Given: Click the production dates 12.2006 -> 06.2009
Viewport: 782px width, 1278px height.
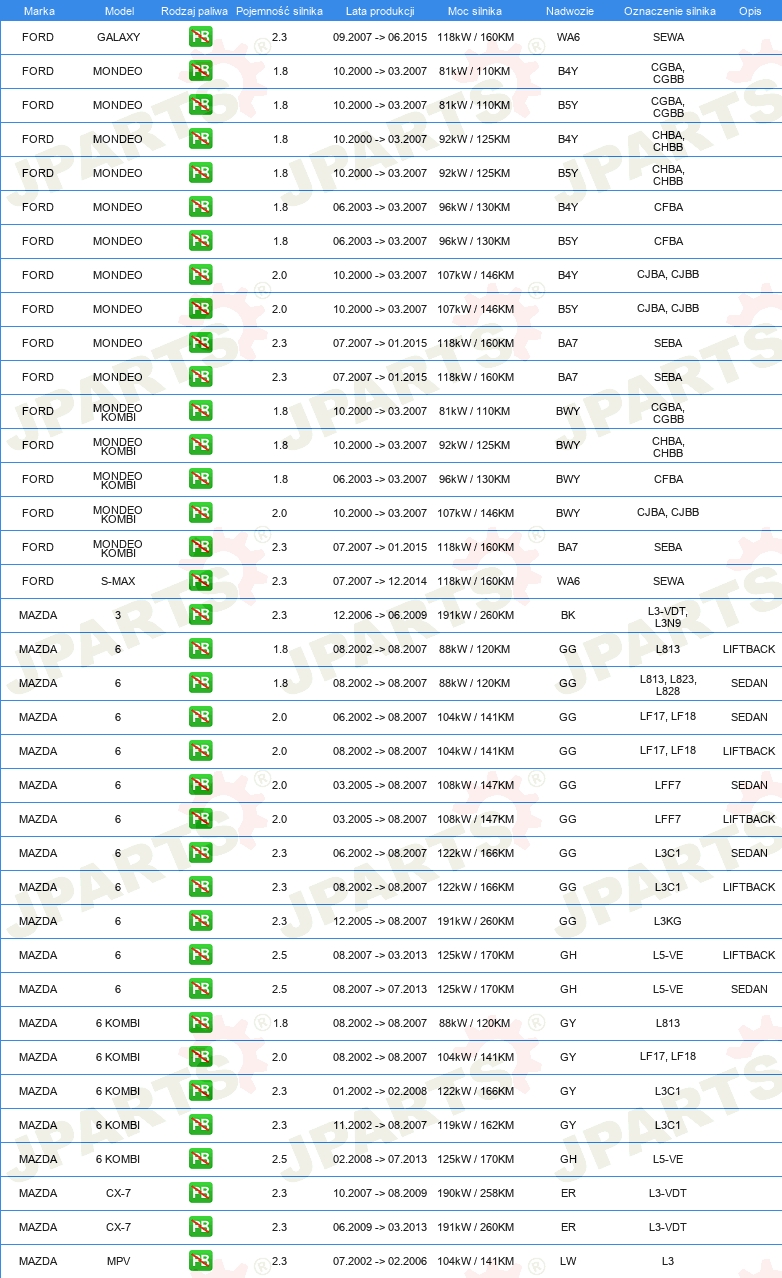Looking at the screenshot, I should [x=380, y=615].
